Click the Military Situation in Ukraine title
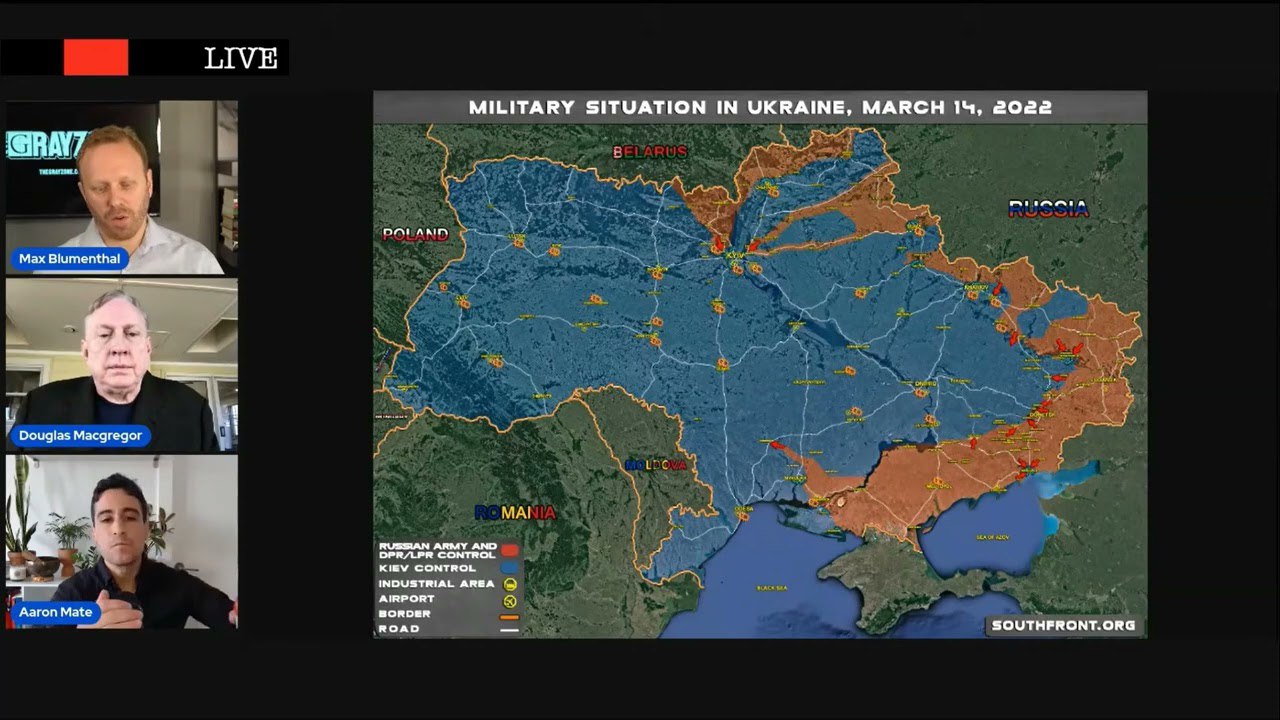Viewport: 1280px width, 720px height. tap(760, 107)
